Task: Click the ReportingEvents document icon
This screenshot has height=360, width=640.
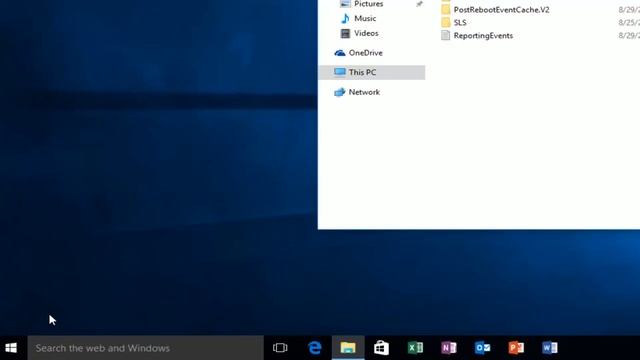Action: click(446, 35)
